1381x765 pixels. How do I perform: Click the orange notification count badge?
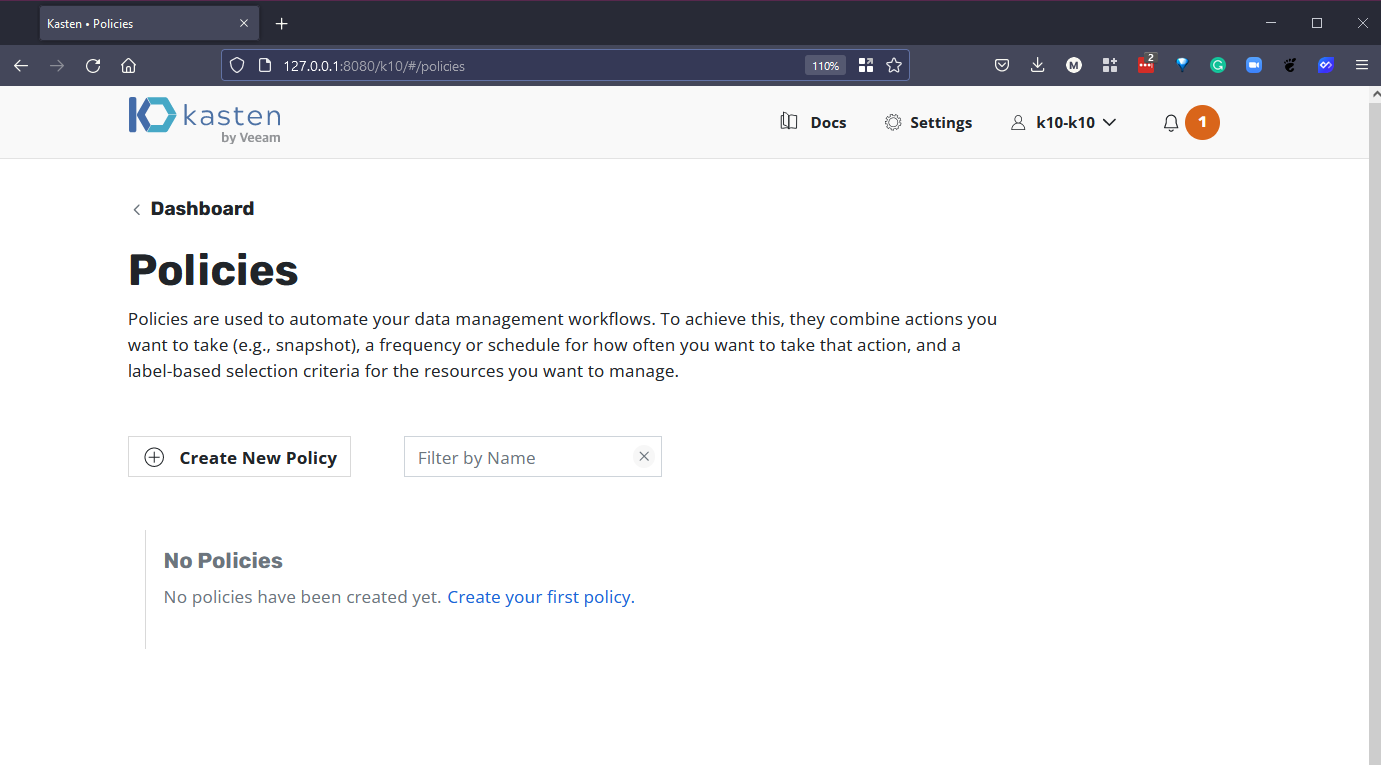(1202, 123)
